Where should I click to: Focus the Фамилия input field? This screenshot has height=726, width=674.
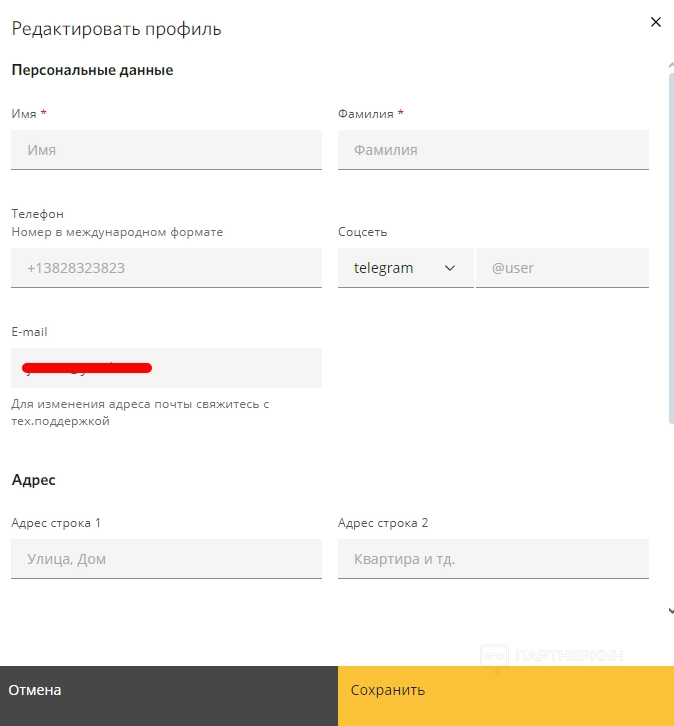[x=493, y=150]
